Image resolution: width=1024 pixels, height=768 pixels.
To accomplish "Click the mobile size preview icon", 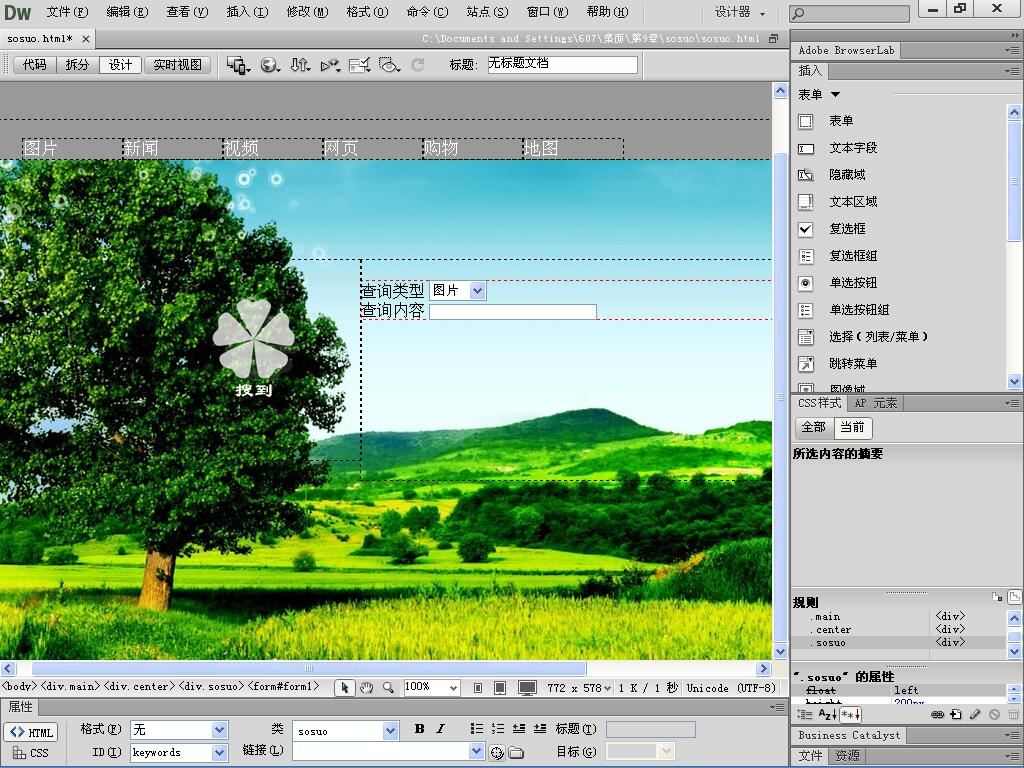I will click(x=478, y=688).
